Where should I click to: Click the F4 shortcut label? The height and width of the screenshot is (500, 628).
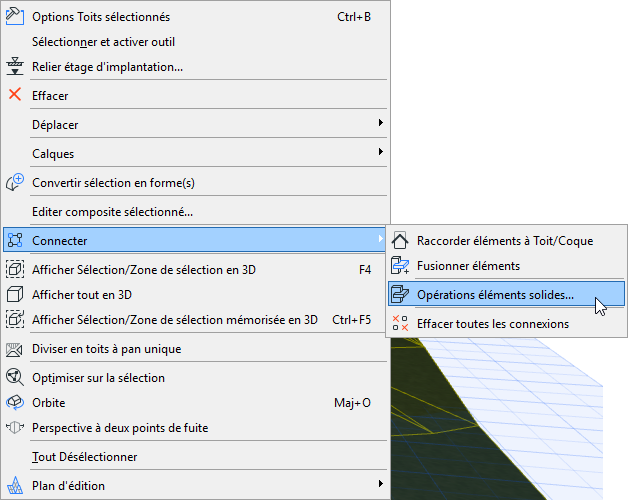tap(365, 270)
